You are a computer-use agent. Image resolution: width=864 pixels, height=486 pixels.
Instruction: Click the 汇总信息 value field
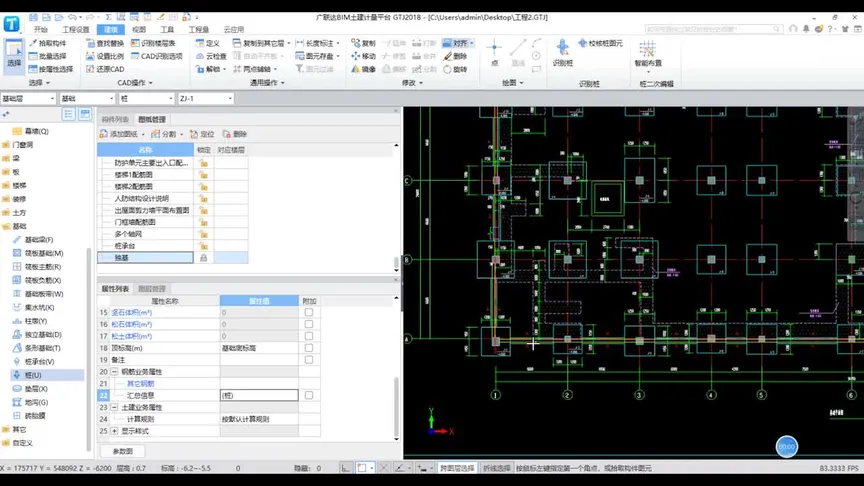258,395
